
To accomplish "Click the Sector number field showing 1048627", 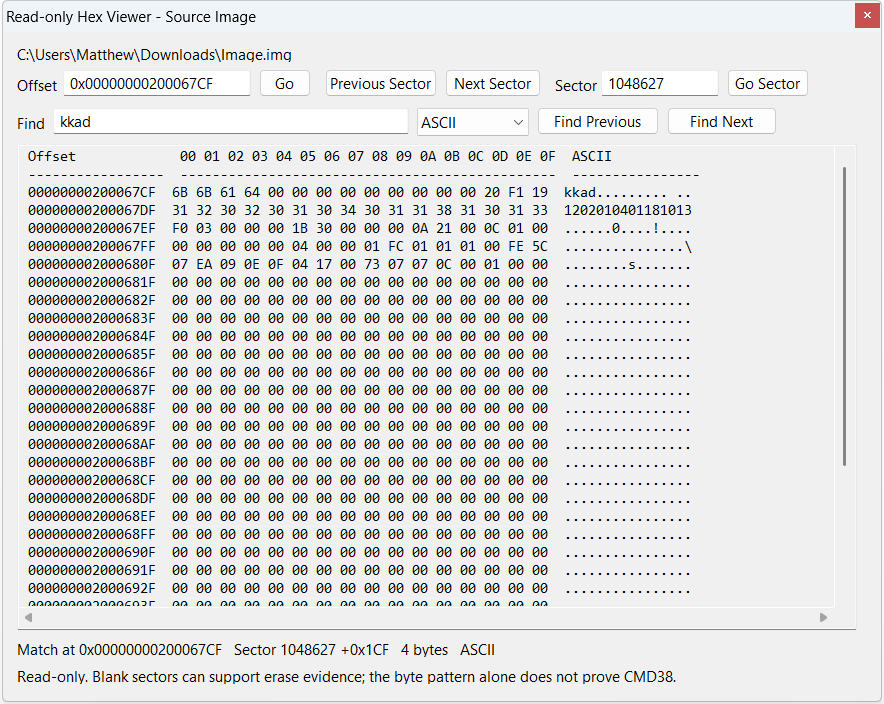I will tap(660, 83).
